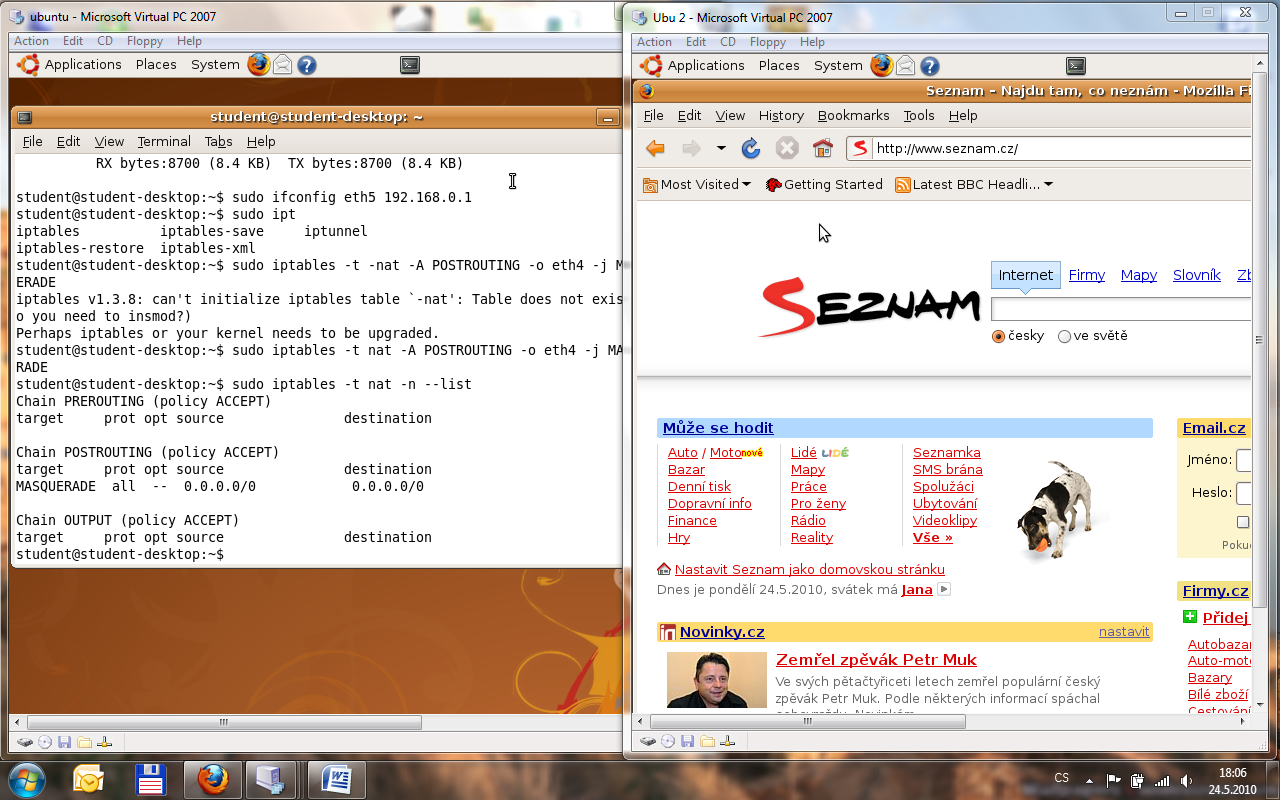Open Virtual PC from Windows taskbar

tap(270, 778)
